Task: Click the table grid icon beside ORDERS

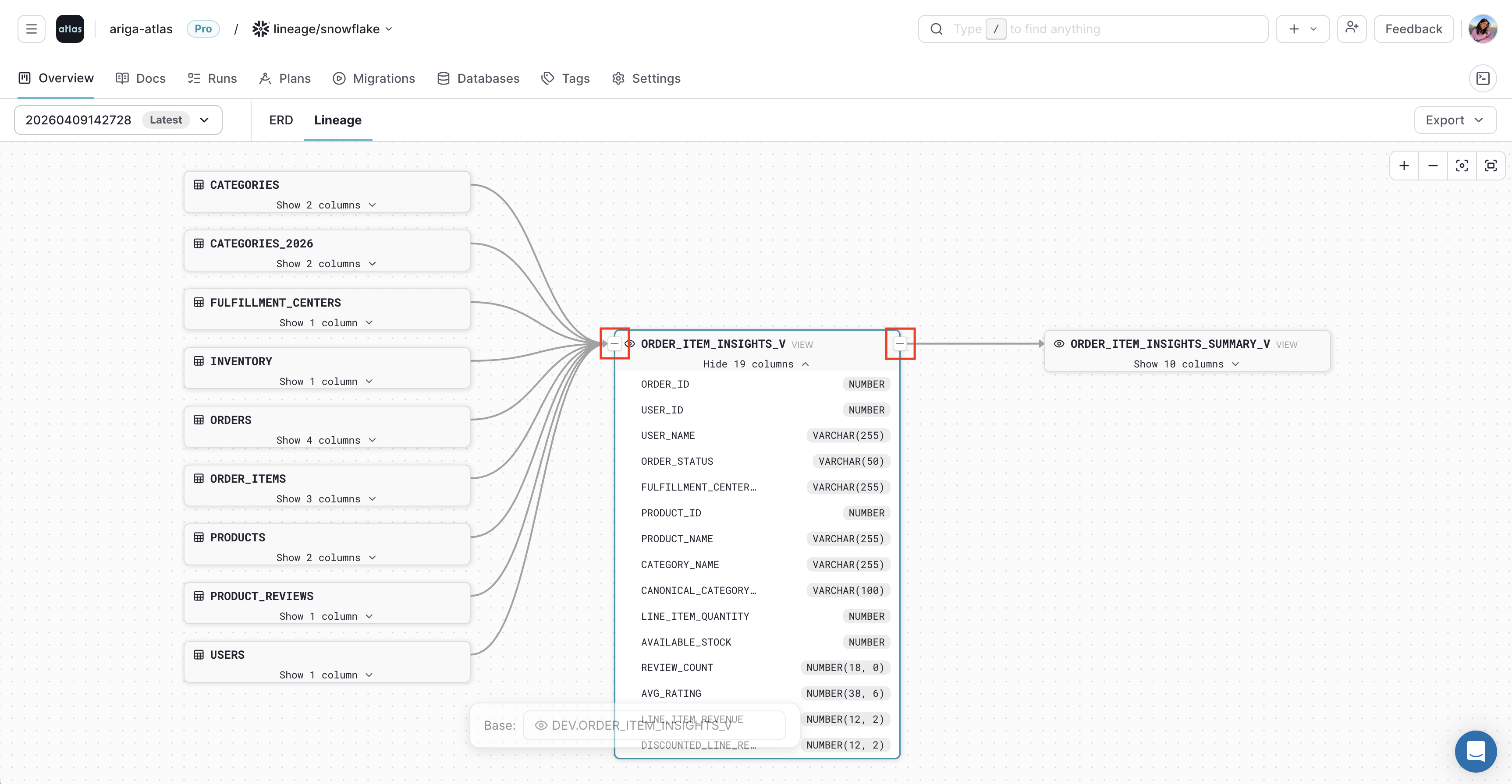Action: [x=199, y=419]
